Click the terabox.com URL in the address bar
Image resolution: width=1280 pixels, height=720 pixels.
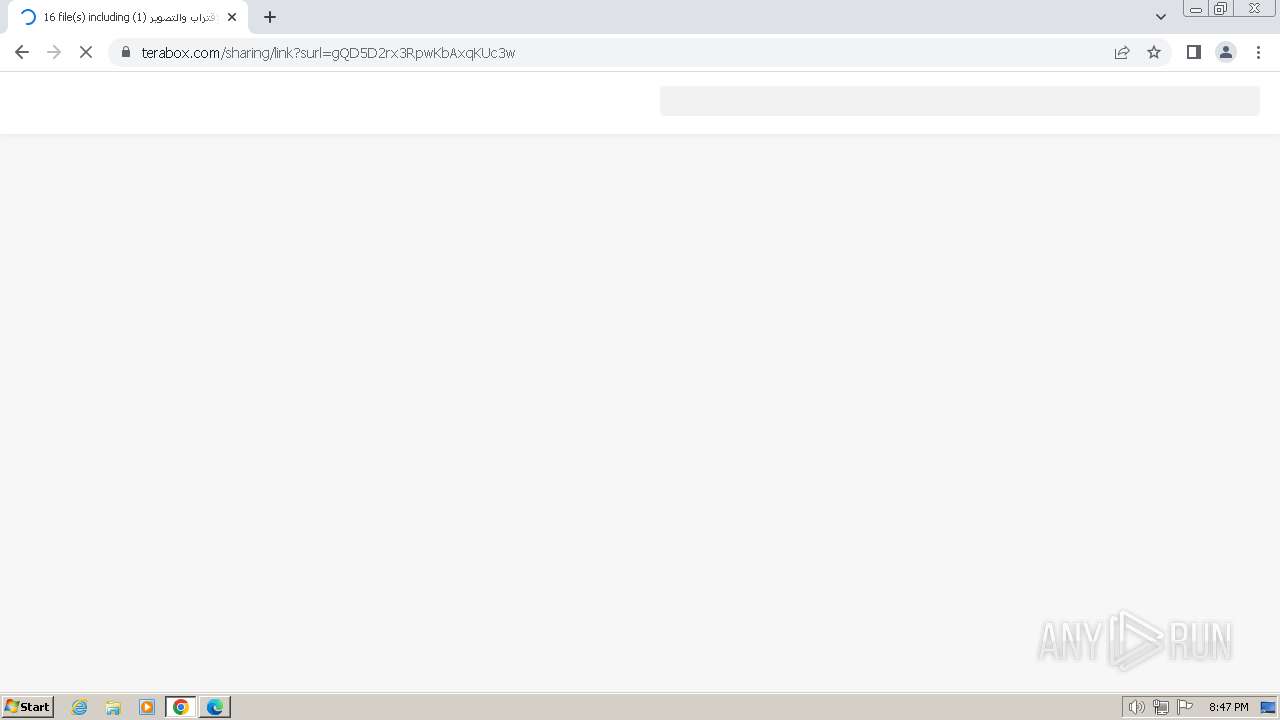pyautogui.click(x=328, y=53)
